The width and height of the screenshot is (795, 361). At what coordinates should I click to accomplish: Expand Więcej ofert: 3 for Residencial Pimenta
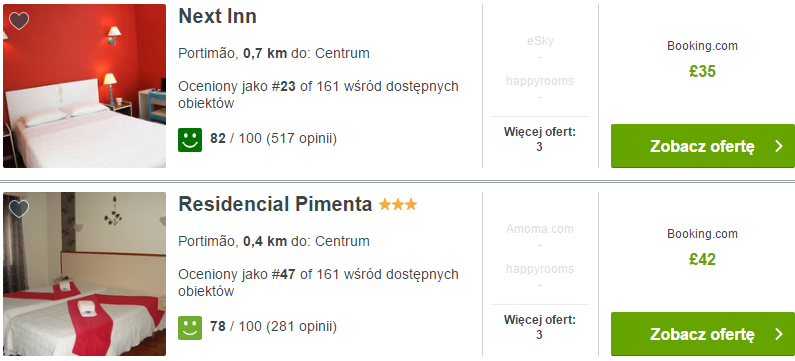tap(540, 327)
